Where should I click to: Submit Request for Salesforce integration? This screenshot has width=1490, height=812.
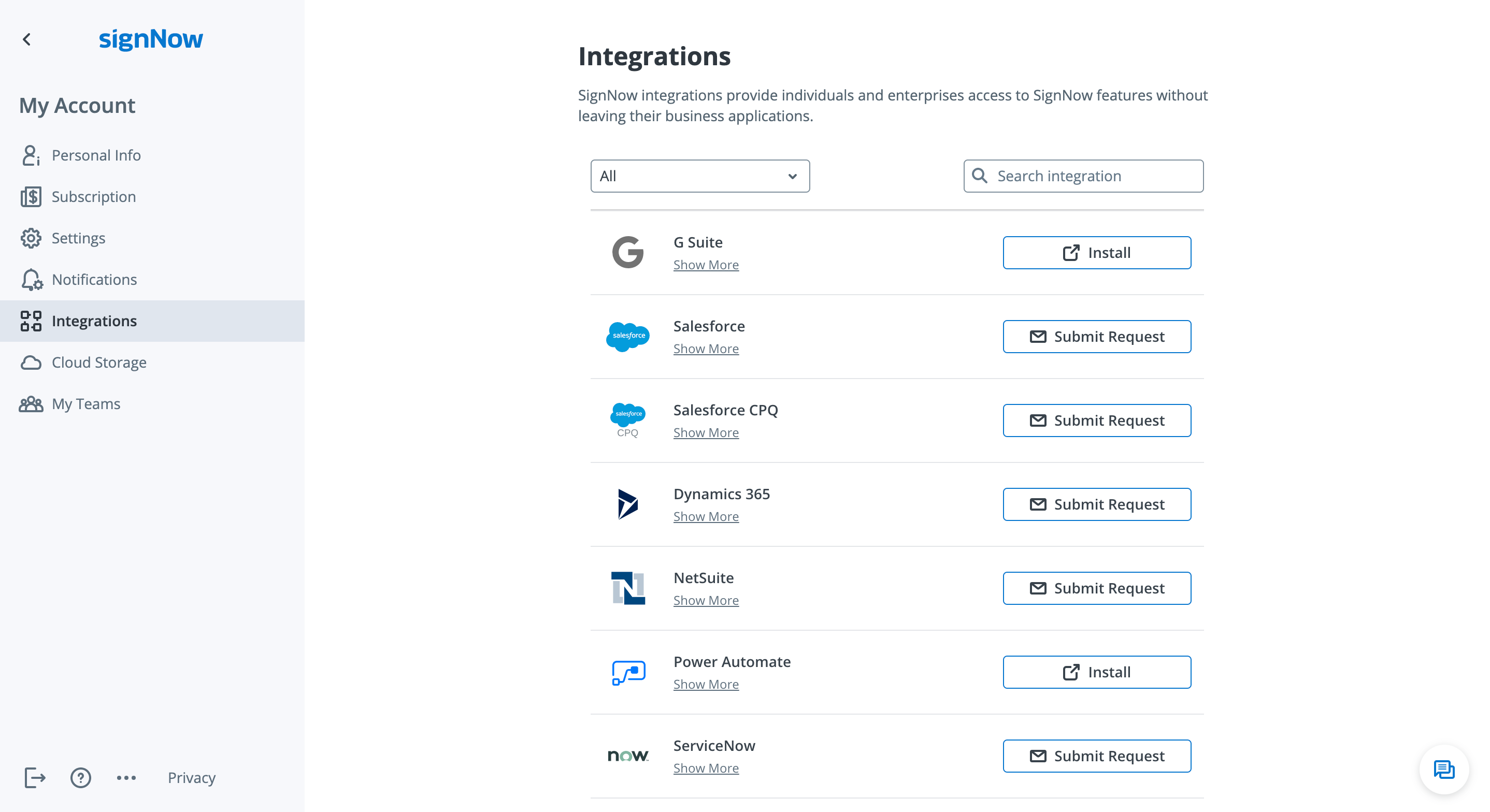1097,337
